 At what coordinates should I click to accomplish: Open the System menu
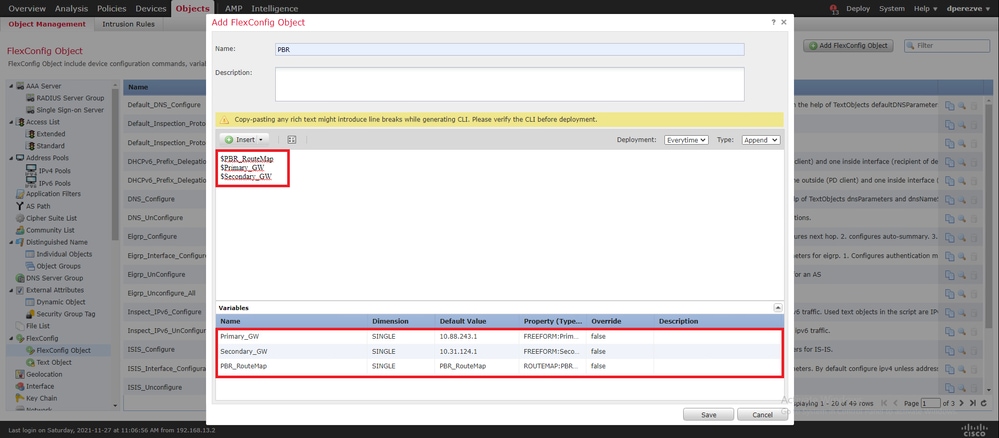891,8
